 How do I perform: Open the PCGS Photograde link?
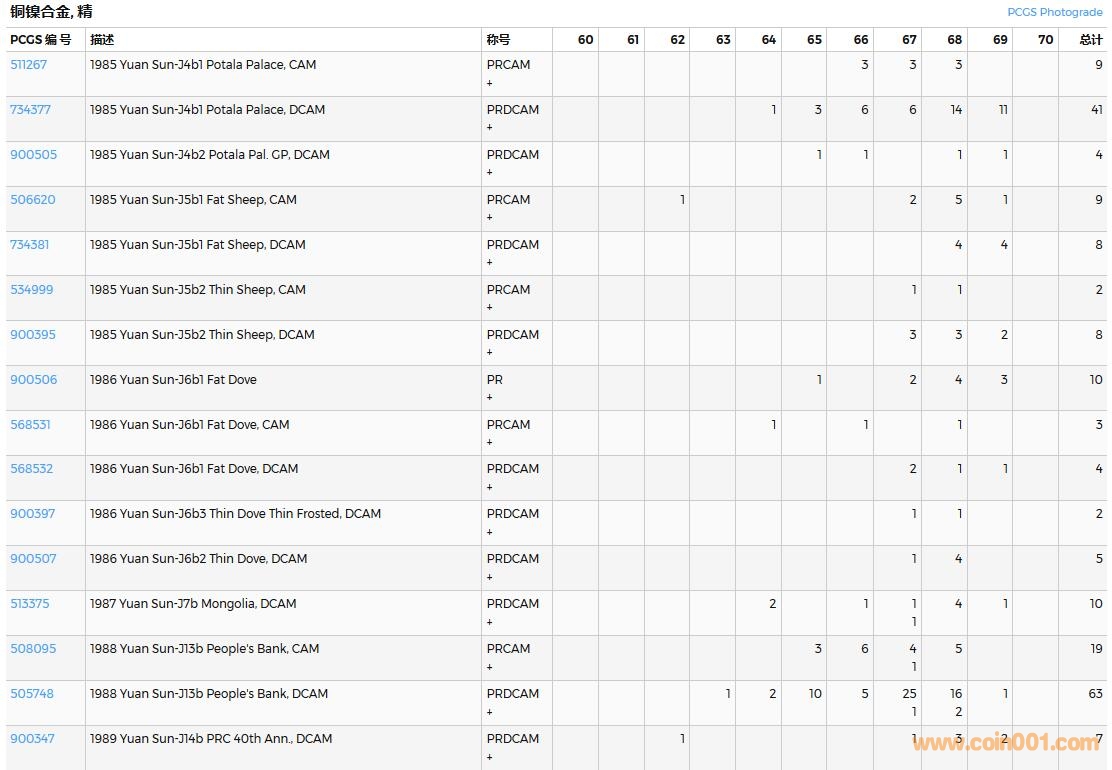[1054, 12]
